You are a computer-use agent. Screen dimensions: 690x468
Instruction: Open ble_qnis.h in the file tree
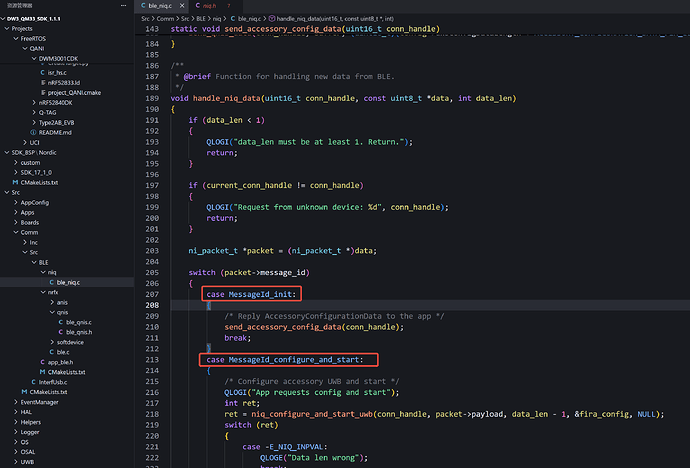[x=78, y=331]
